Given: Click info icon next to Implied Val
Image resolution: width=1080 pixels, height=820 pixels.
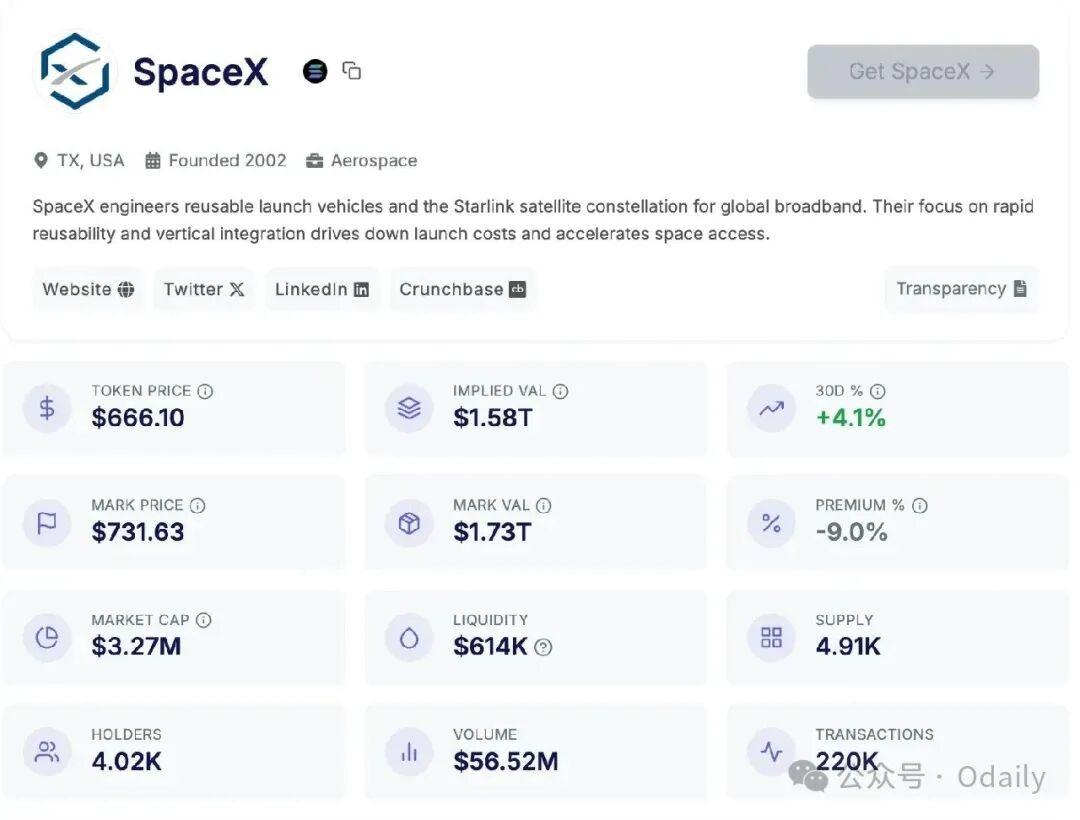Looking at the screenshot, I should (x=560, y=391).
